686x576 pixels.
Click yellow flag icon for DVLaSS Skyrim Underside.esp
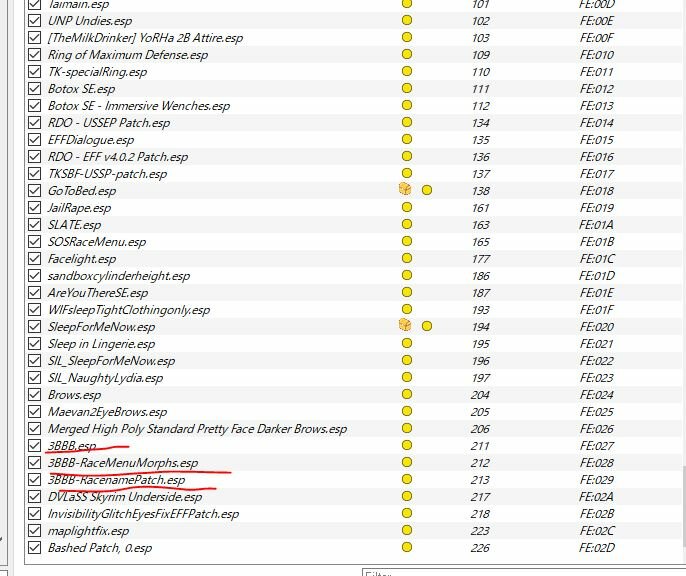(x=407, y=496)
